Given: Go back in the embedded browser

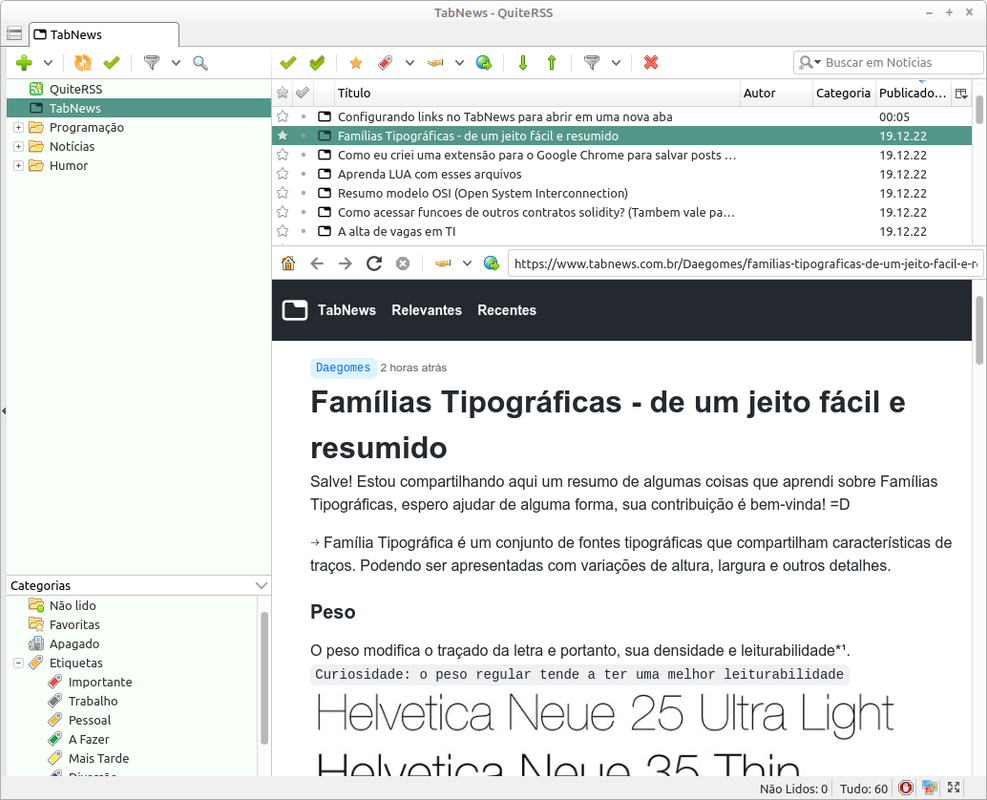Looking at the screenshot, I should (x=317, y=264).
